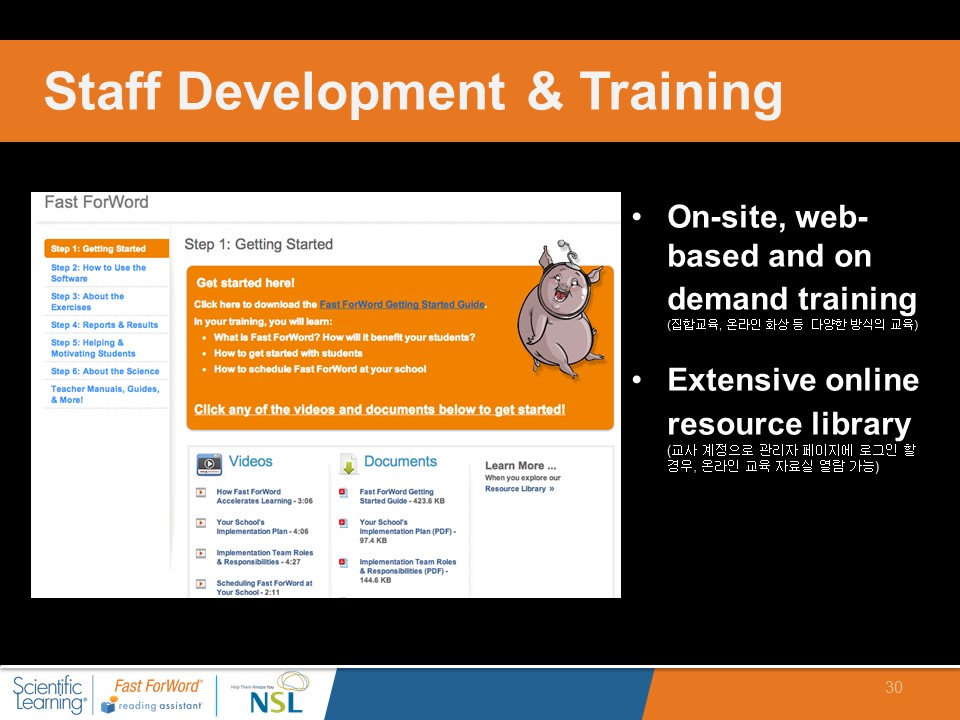Download Your School's Implementation Plan (PDF)

pyautogui.click(x=408, y=531)
